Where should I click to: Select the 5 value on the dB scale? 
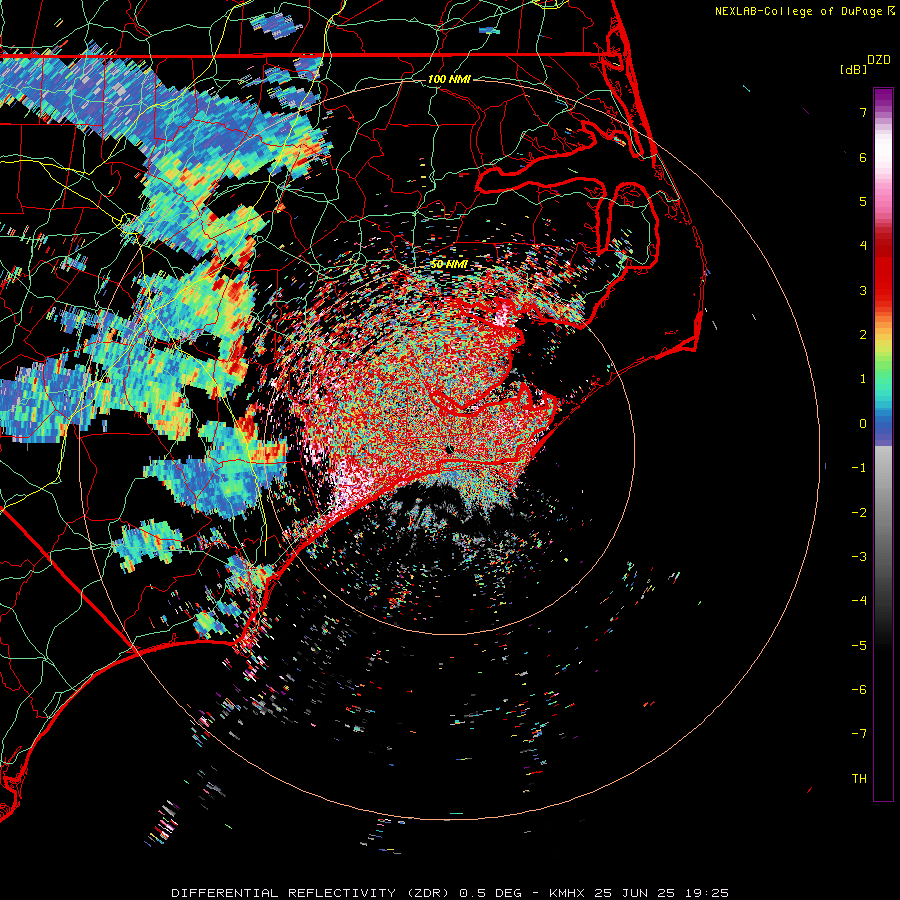click(863, 201)
